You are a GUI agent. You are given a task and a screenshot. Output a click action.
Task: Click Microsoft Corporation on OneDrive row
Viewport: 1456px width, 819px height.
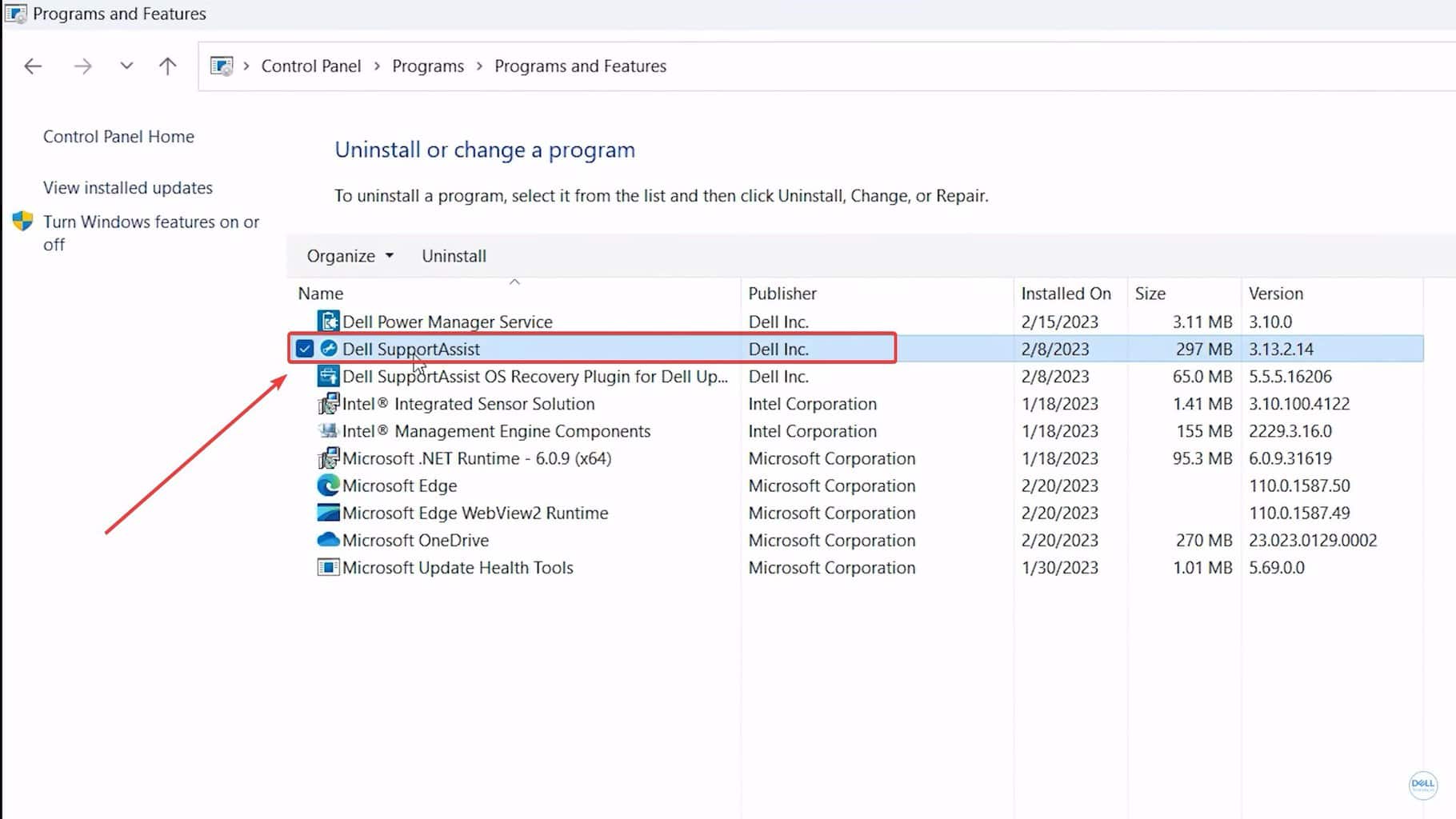click(x=831, y=540)
